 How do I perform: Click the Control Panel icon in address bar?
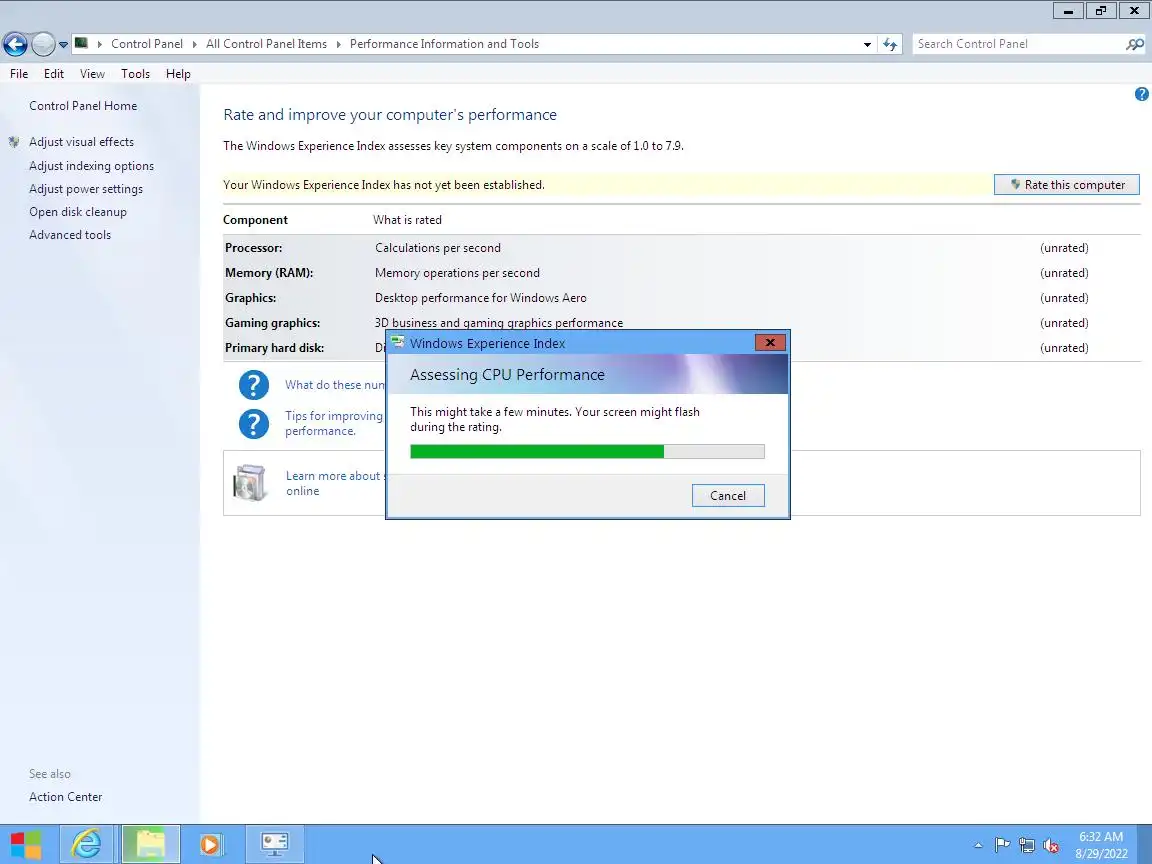click(82, 43)
